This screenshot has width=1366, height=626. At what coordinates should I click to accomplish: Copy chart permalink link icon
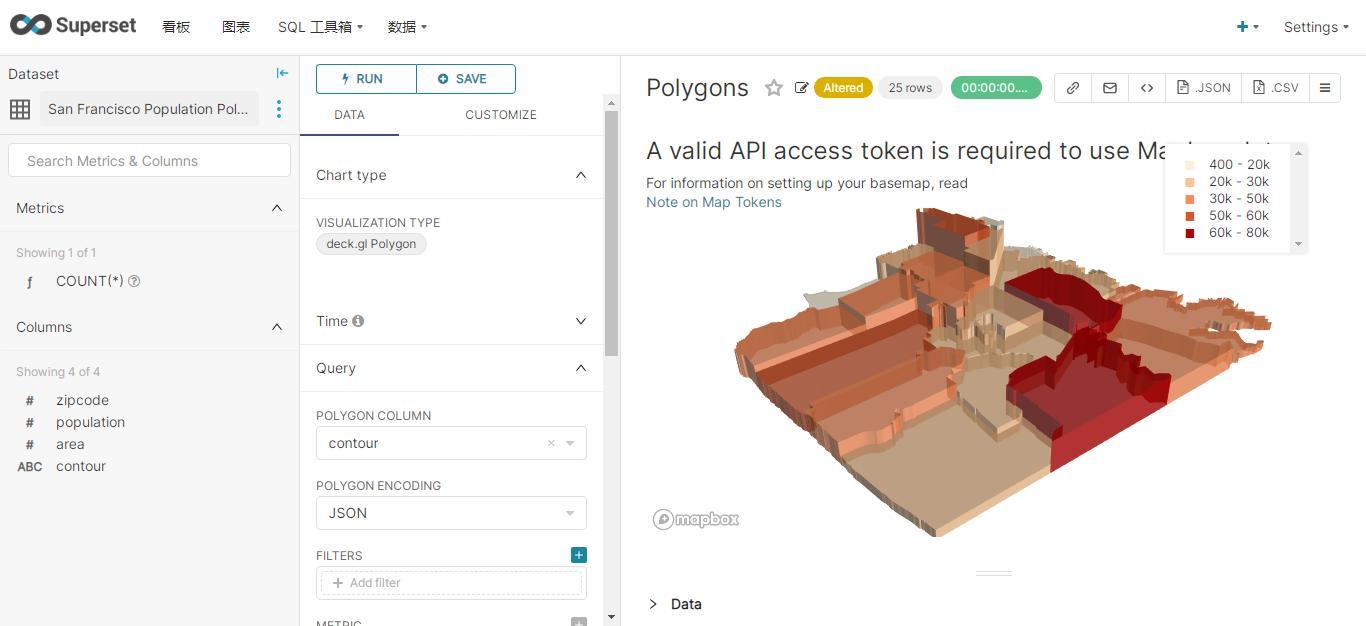click(x=1072, y=88)
